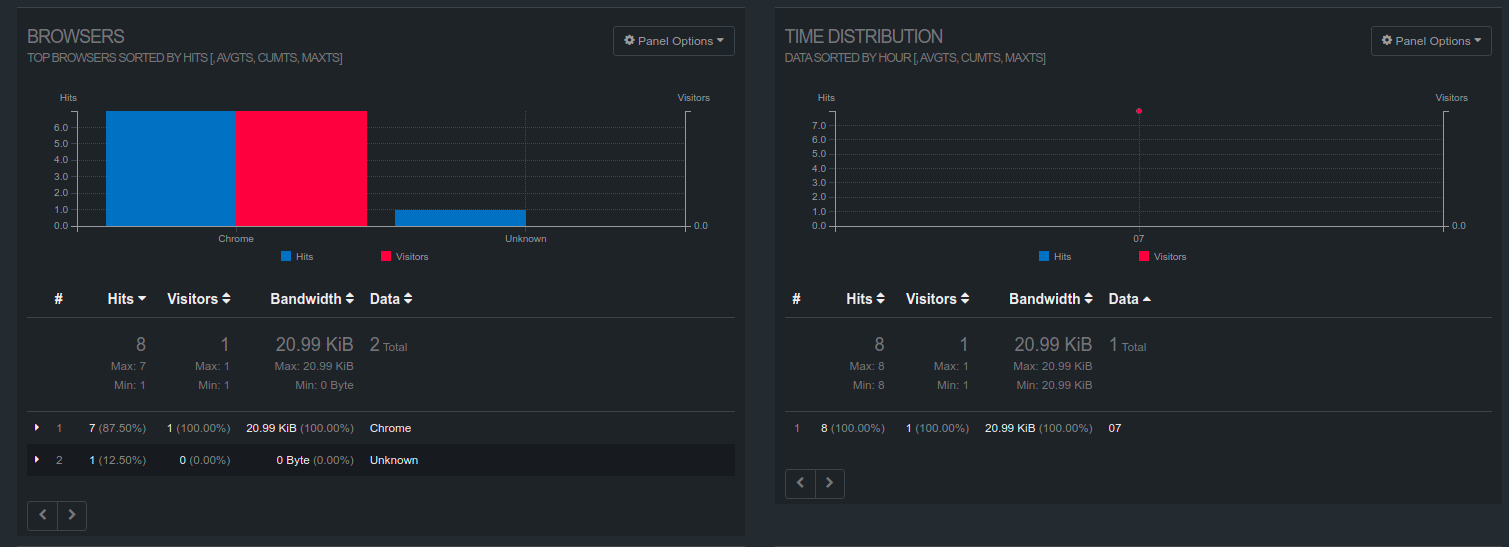The width and height of the screenshot is (1509, 547).
Task: Go to previous page in Time Distribution
Action: coord(800,483)
